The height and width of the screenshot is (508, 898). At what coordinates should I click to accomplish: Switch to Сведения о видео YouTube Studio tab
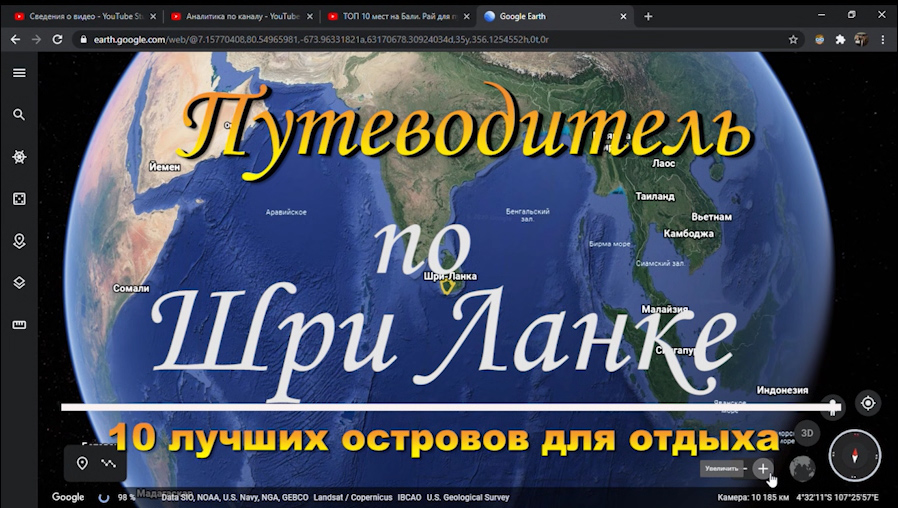pos(84,17)
